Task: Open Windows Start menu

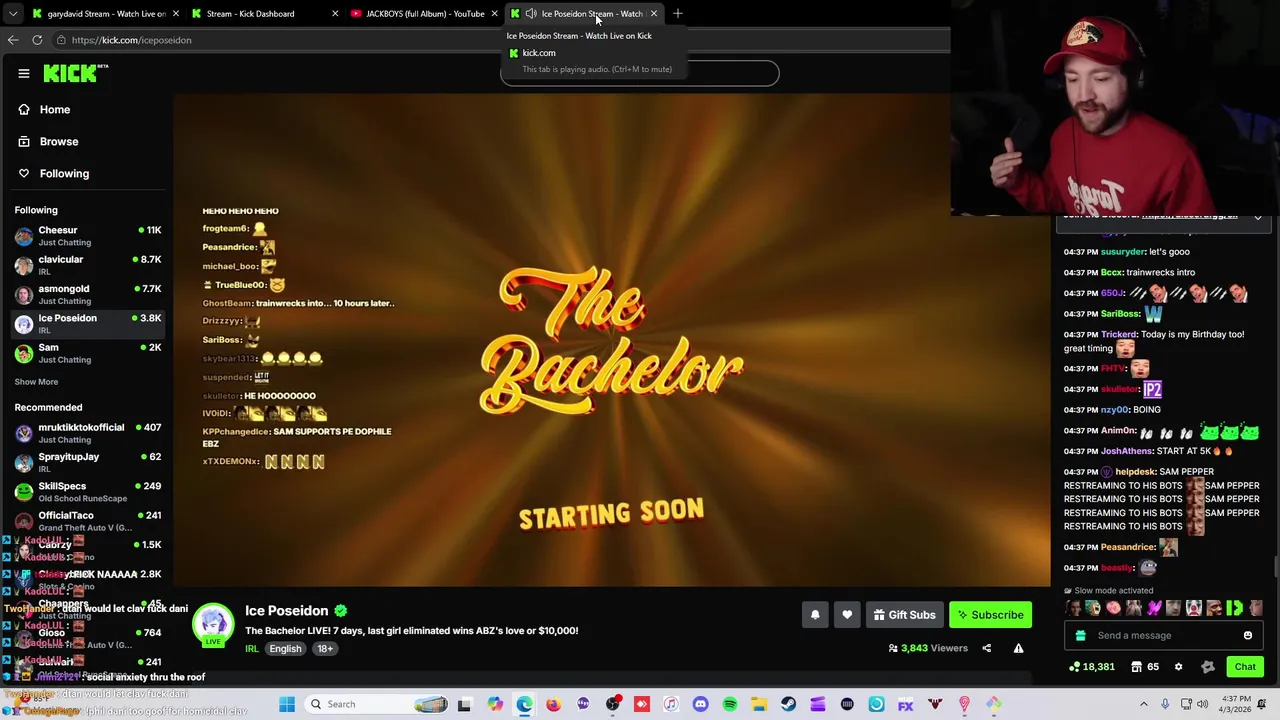Action: 287,704
